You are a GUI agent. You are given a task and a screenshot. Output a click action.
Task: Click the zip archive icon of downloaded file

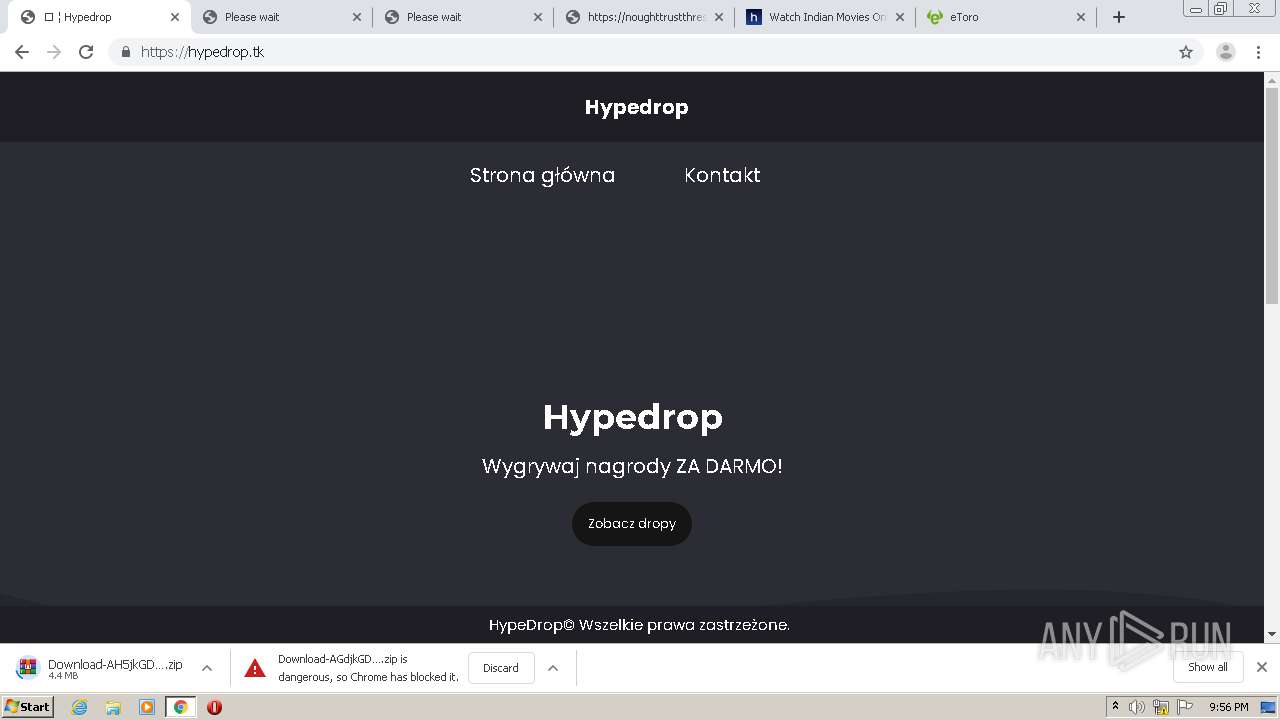coord(27,668)
